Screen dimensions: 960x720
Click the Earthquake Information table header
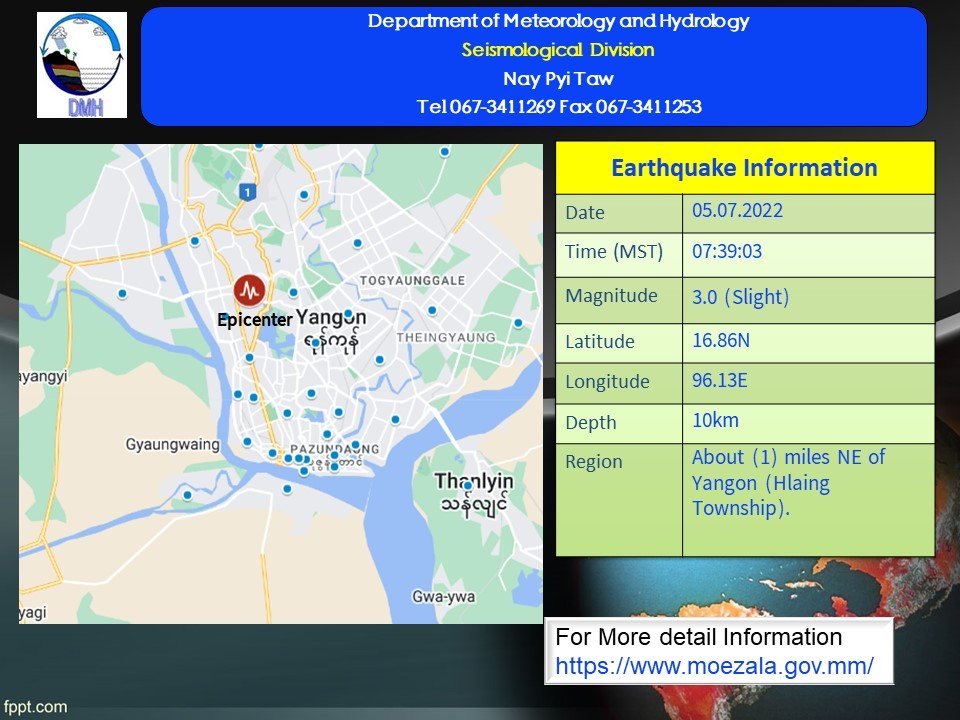744,168
